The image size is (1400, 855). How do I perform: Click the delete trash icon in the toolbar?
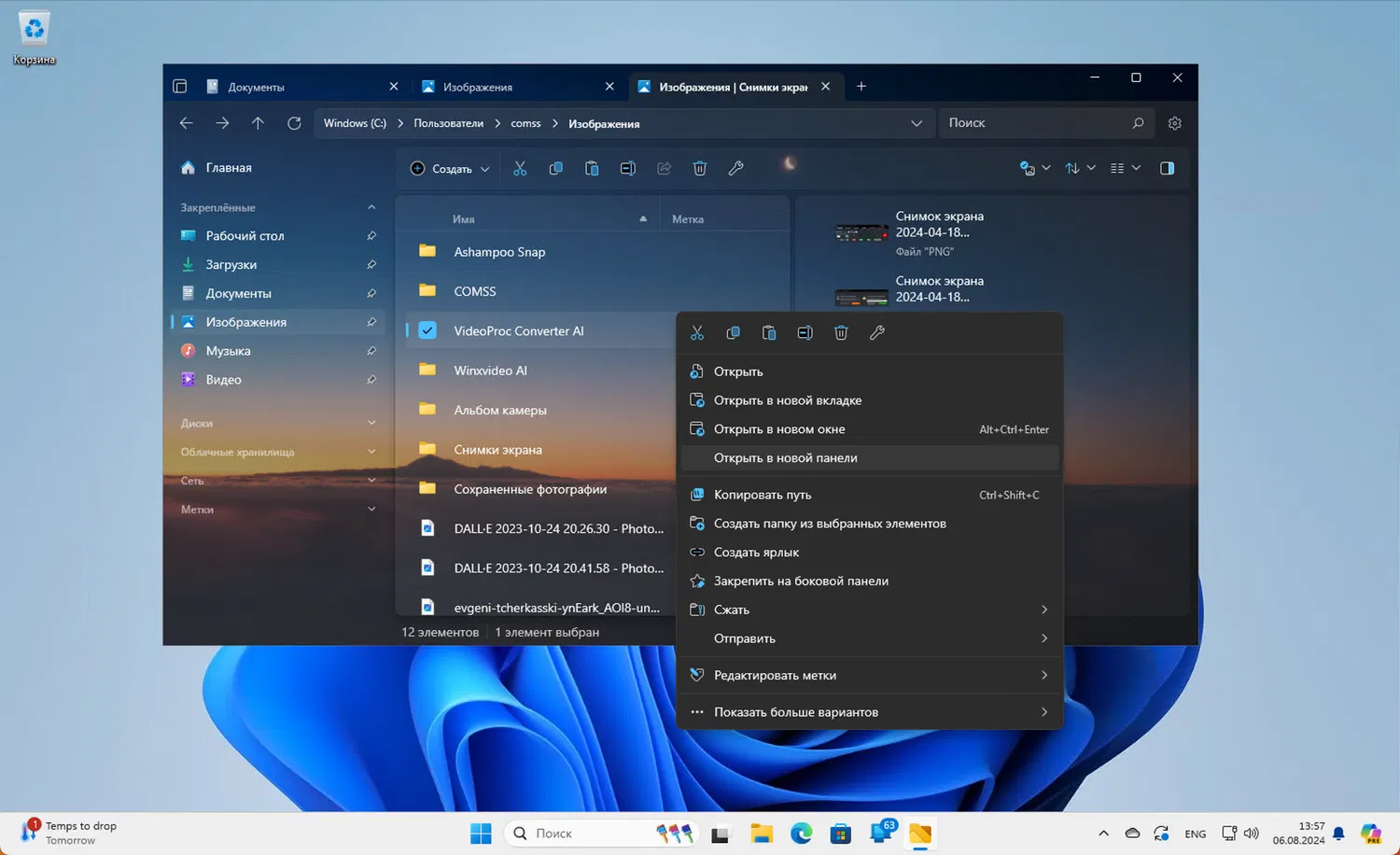[700, 168]
